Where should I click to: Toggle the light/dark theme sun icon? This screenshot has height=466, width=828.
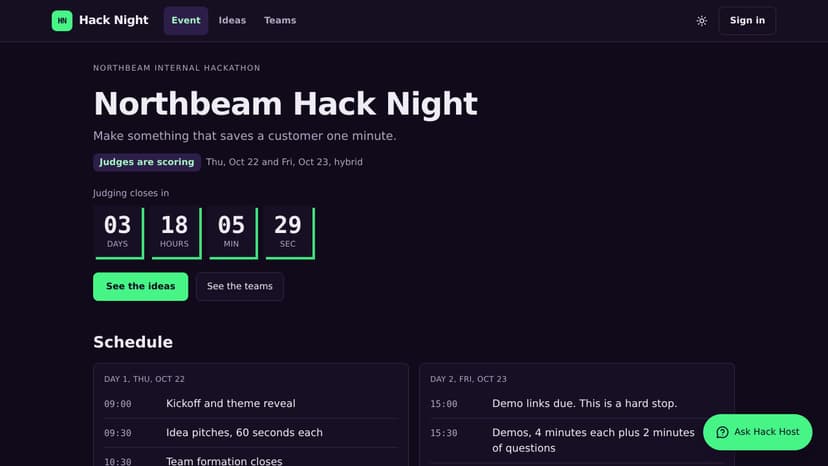701,21
